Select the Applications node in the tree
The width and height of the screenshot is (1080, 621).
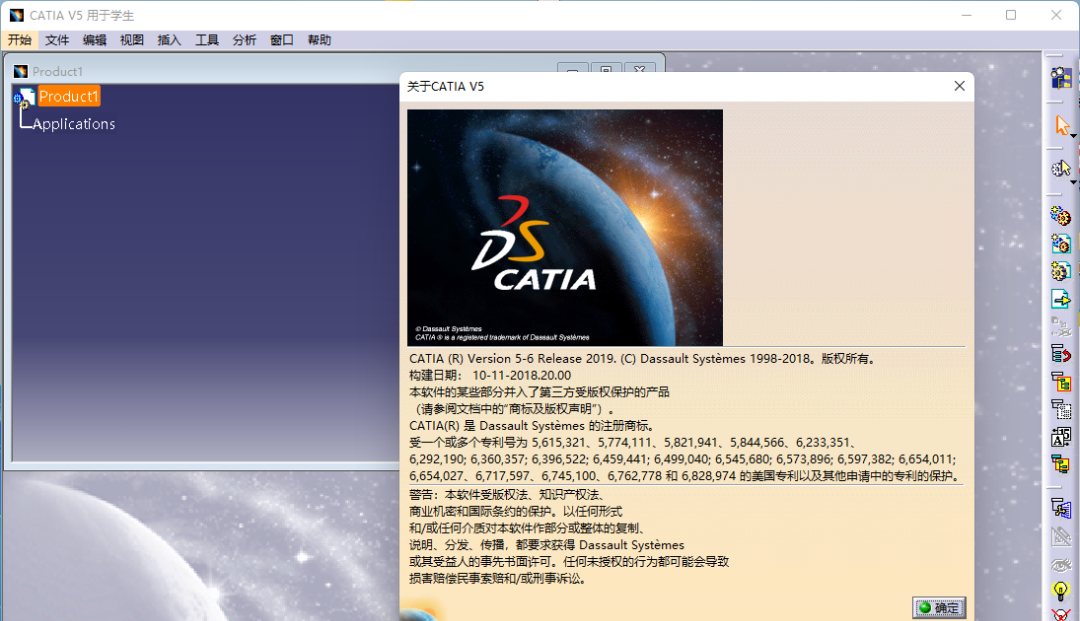tap(74, 124)
